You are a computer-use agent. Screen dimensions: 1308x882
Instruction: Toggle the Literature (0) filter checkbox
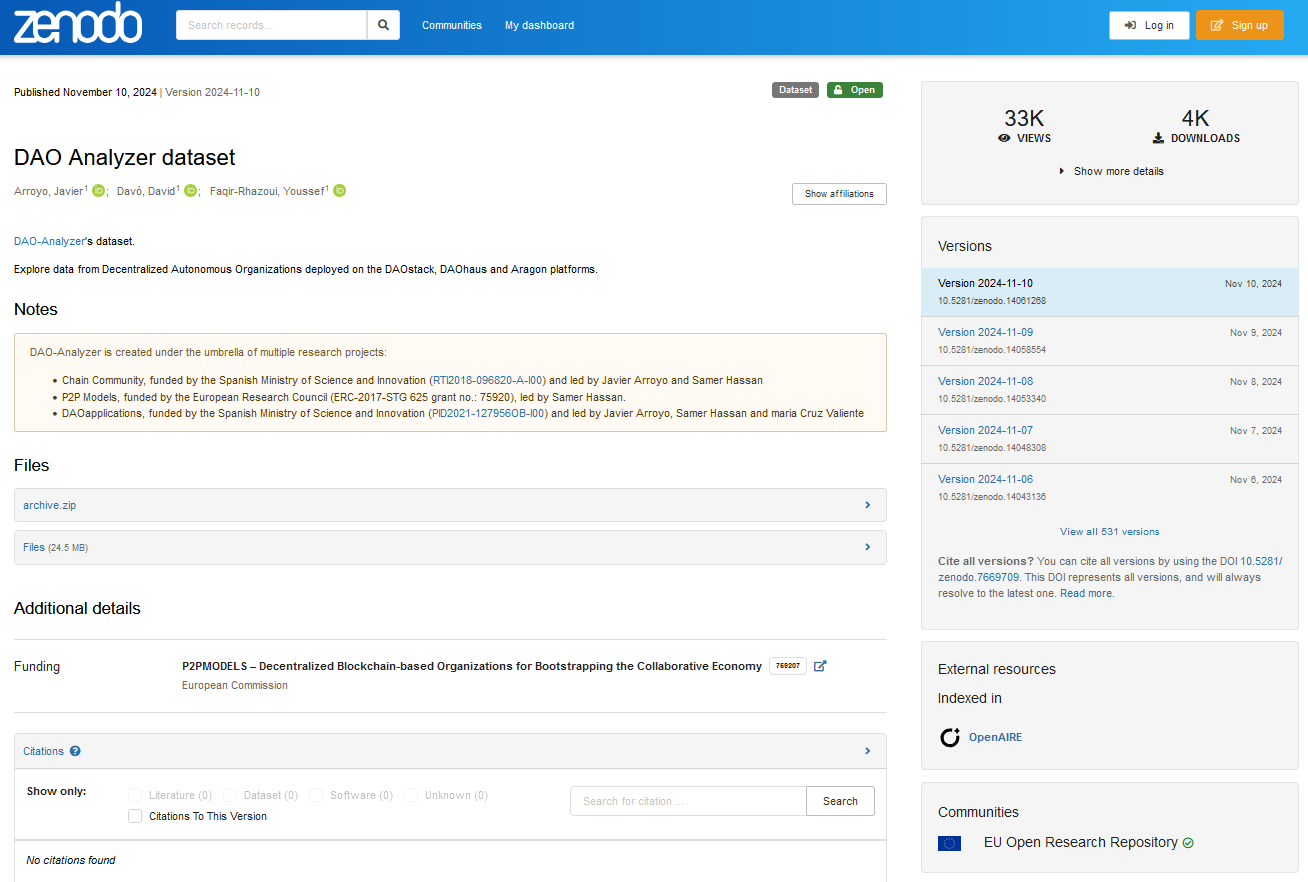click(x=135, y=795)
